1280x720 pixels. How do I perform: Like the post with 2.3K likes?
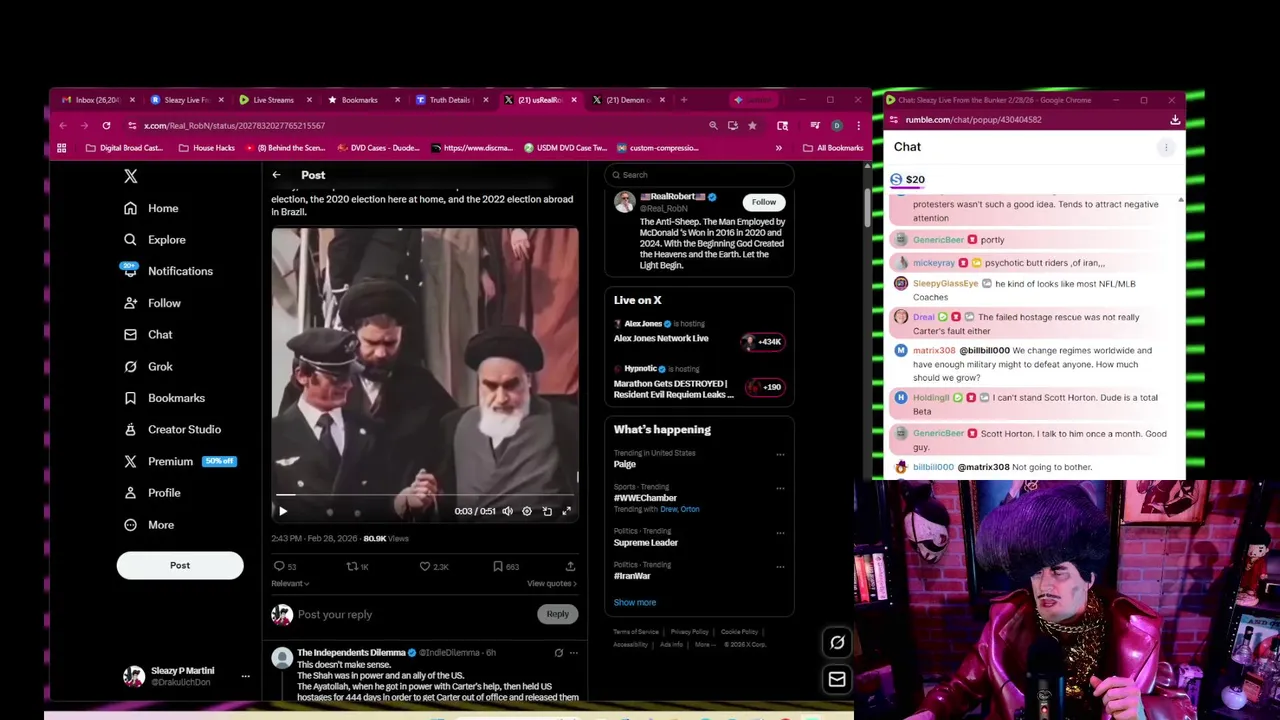434,567
